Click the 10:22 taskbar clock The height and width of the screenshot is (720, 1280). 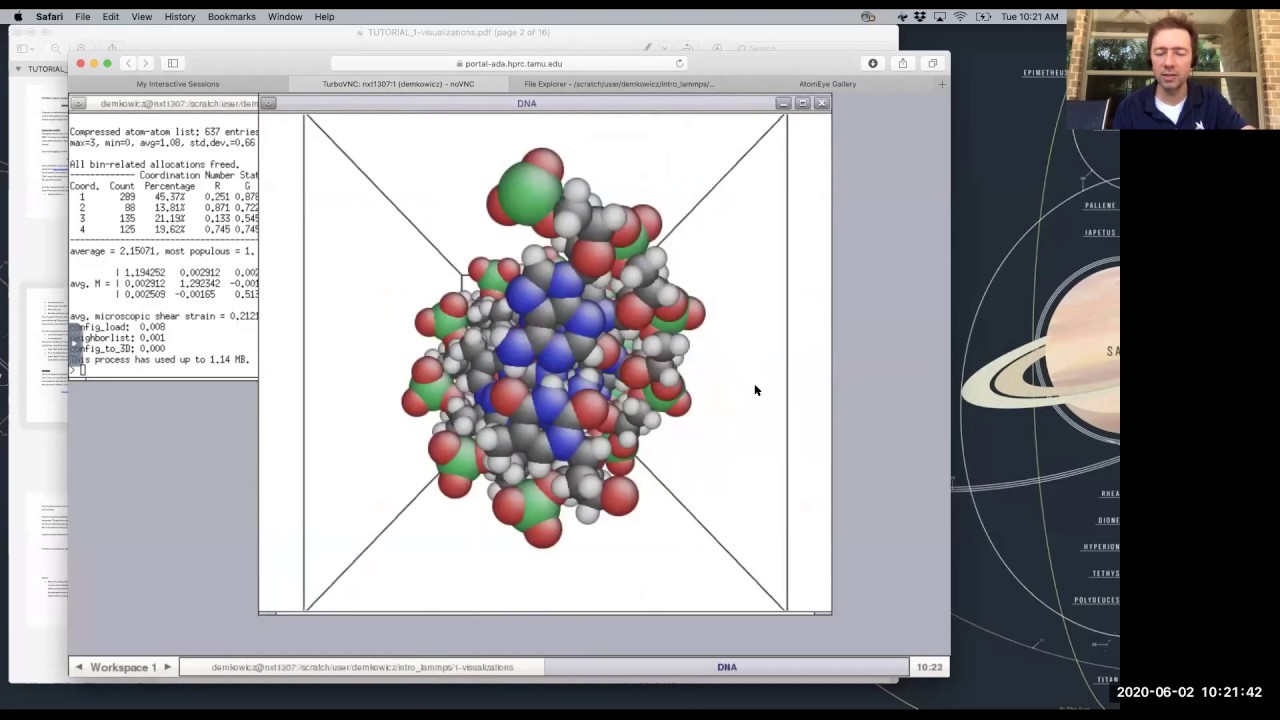[x=929, y=667]
